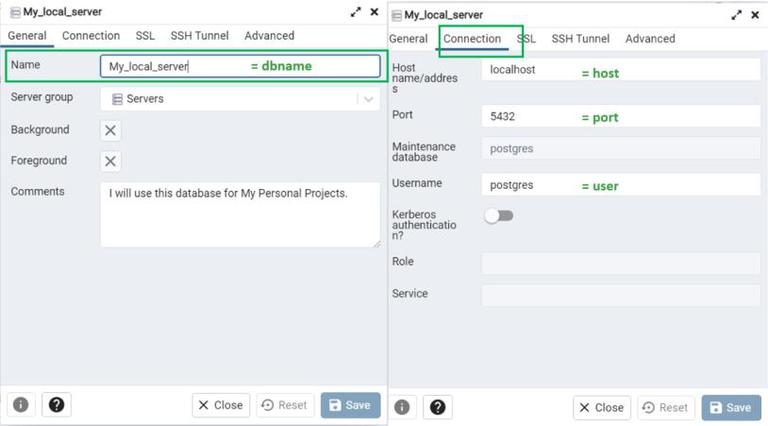This screenshot has width=768, height=426.
Task: Click the Save button in the left dialog
Action: [350, 405]
